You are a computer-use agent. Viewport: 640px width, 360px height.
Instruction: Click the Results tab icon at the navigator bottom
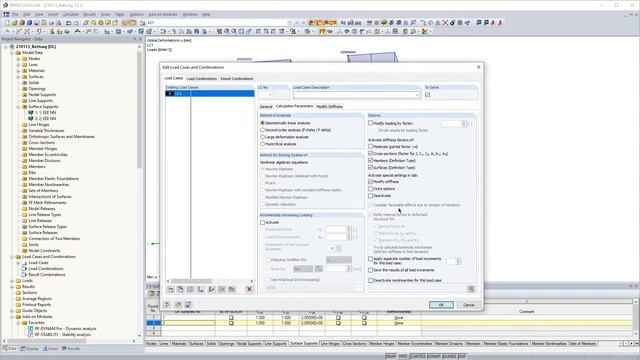pos(64,349)
